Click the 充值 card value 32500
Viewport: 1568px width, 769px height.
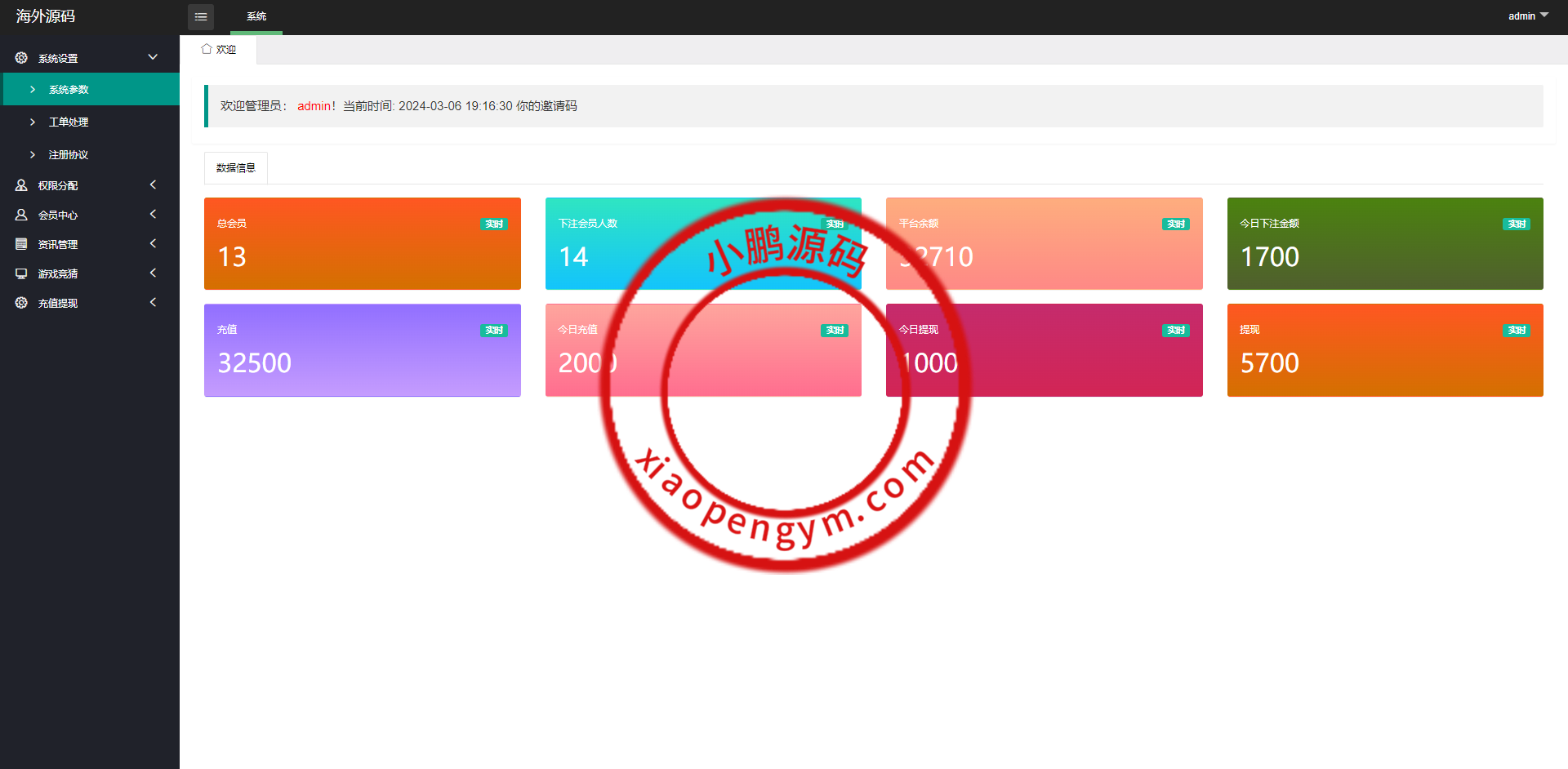(254, 363)
